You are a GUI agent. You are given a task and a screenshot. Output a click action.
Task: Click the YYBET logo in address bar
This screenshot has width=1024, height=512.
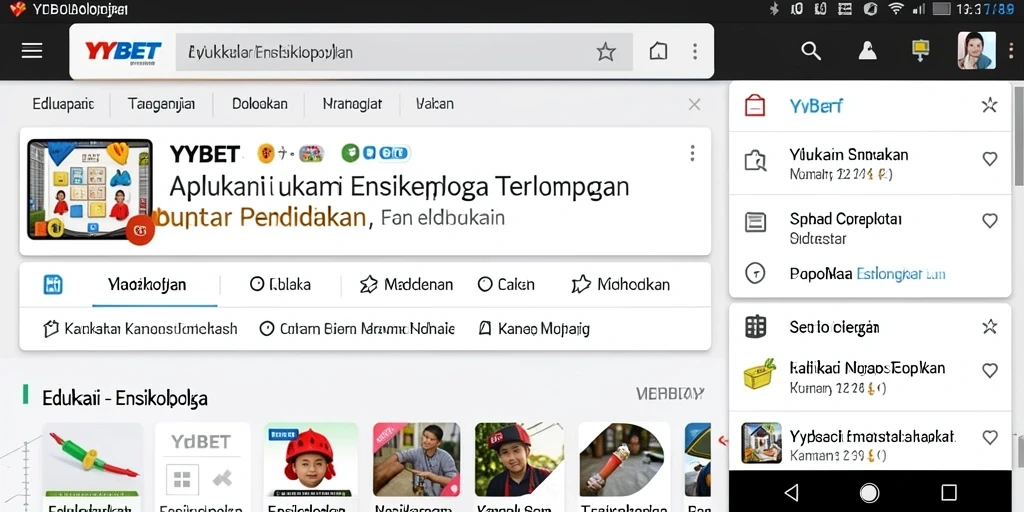(x=123, y=52)
